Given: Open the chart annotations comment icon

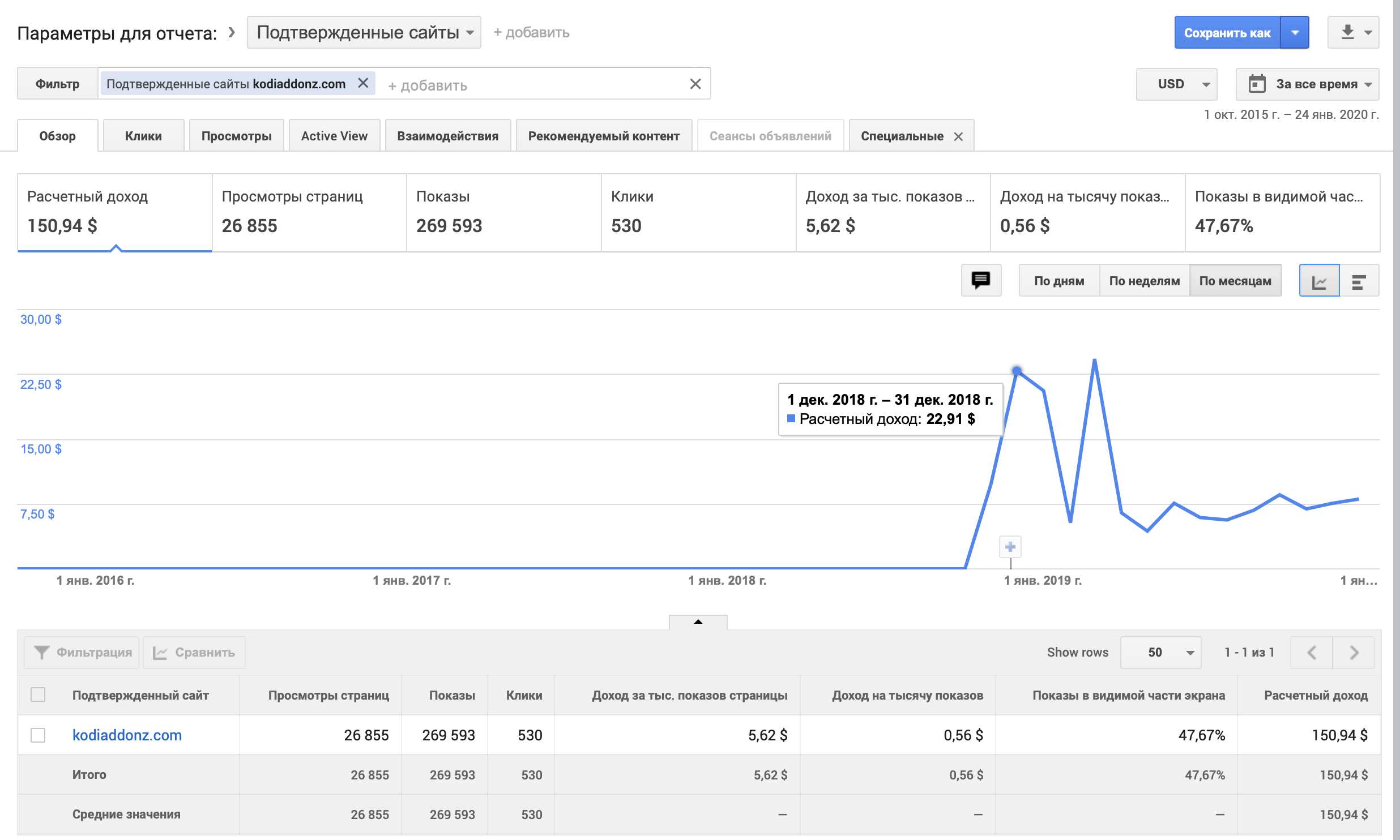Looking at the screenshot, I should 981,280.
